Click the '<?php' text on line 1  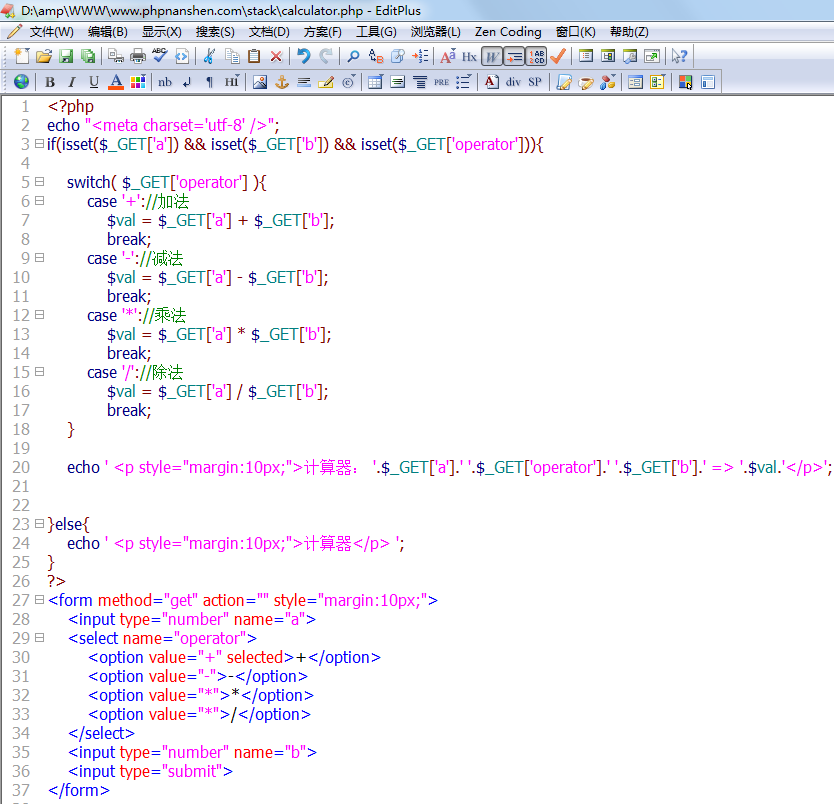click(x=71, y=106)
